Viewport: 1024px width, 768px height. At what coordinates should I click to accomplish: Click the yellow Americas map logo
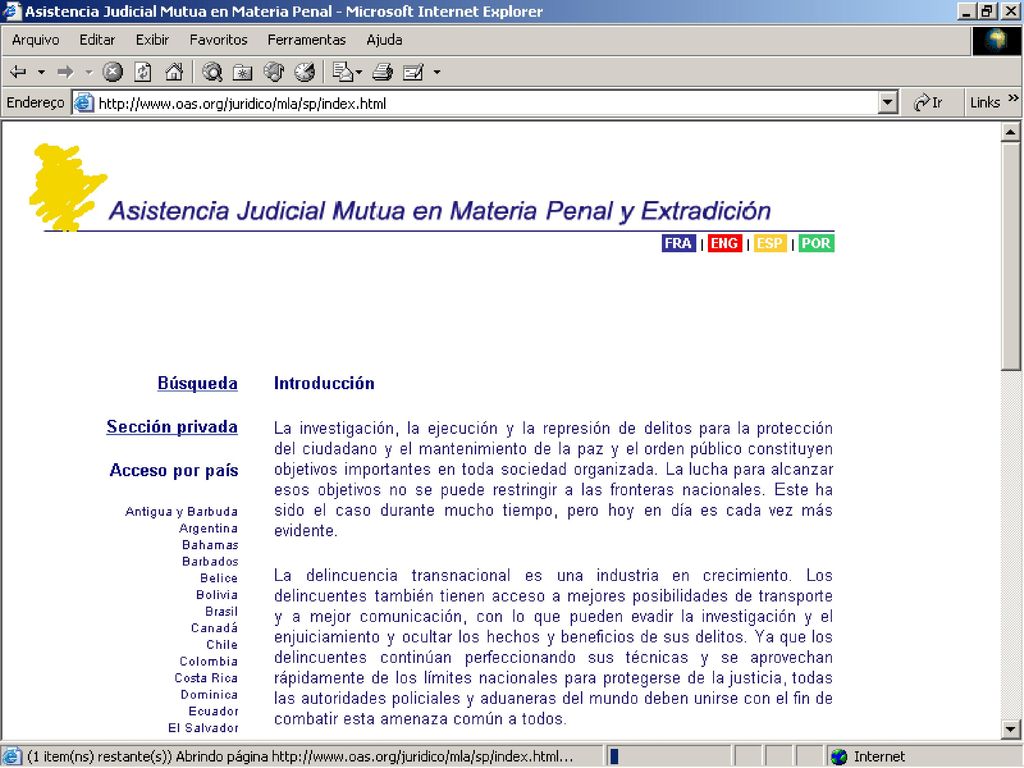[67, 187]
